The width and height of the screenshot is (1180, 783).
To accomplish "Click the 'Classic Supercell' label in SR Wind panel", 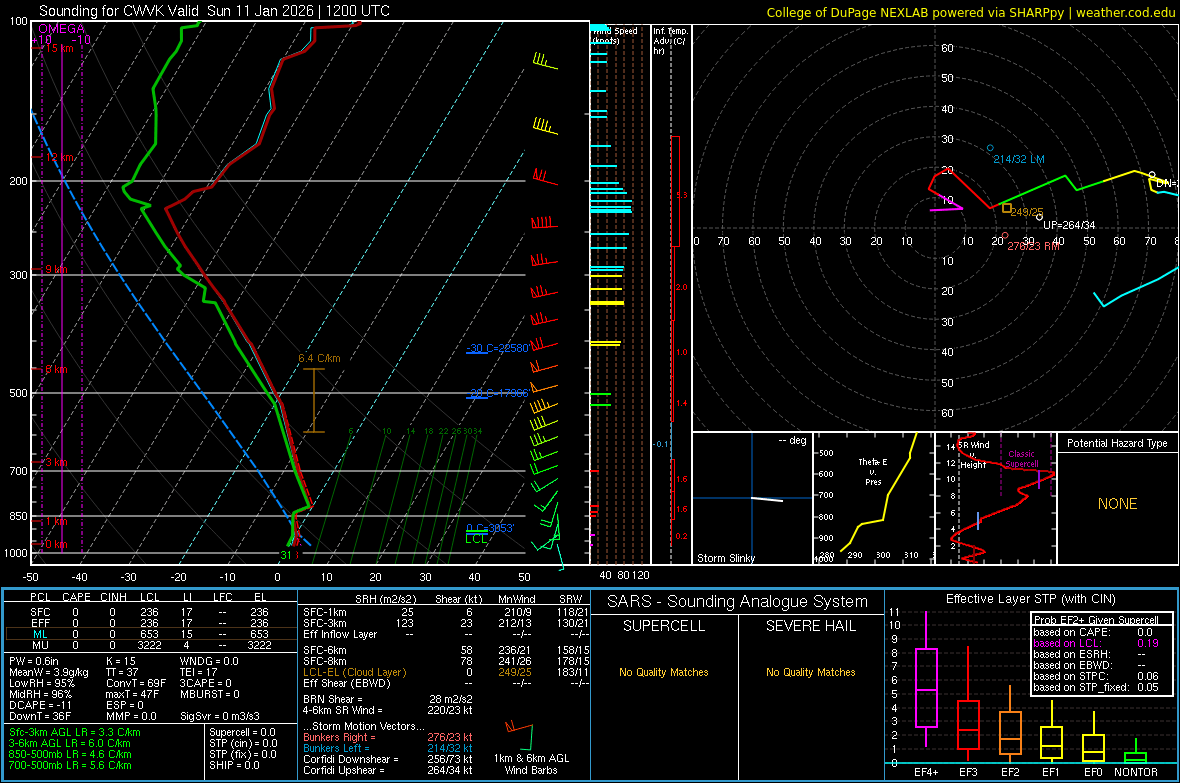I will tap(1022, 459).
